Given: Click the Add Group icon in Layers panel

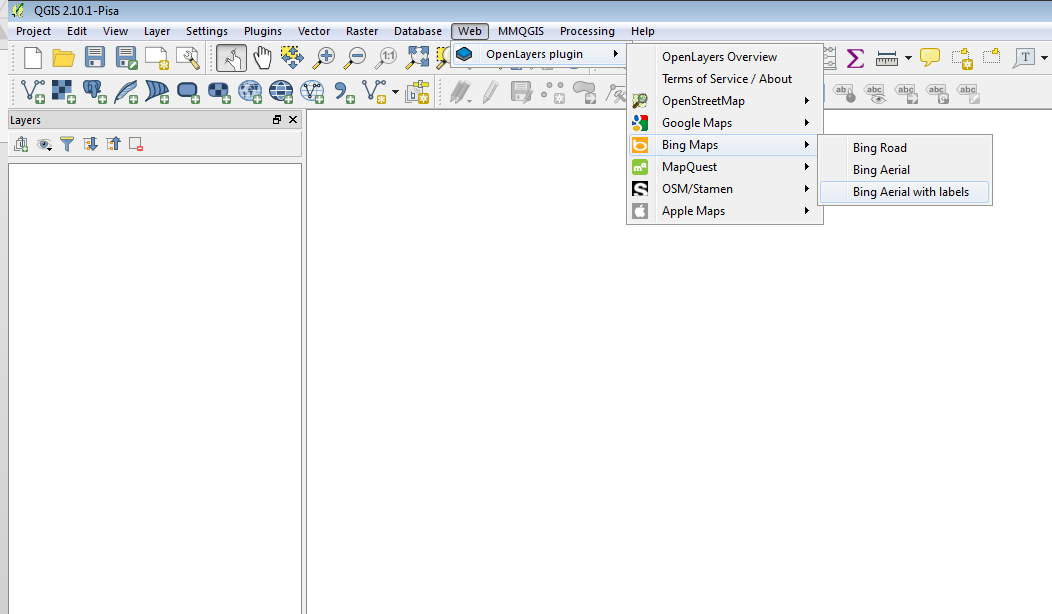Looking at the screenshot, I should [x=21, y=144].
